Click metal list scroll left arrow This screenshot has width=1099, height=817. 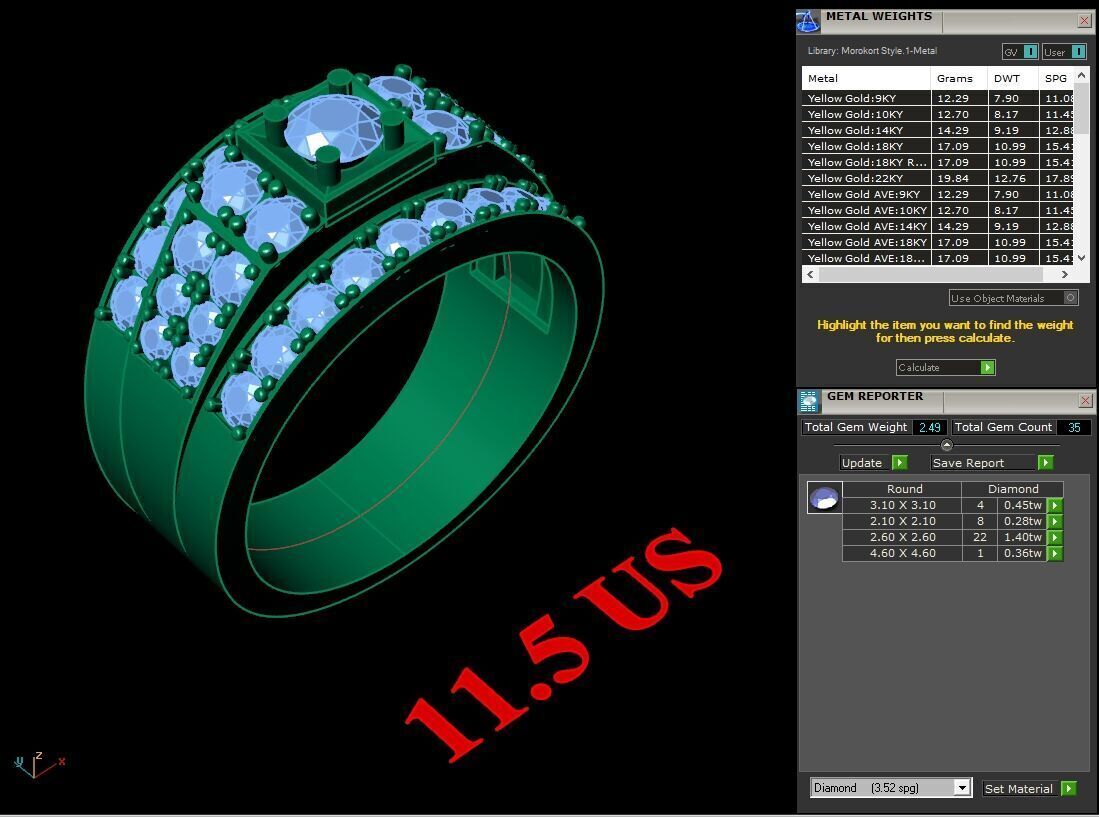pyautogui.click(x=810, y=275)
